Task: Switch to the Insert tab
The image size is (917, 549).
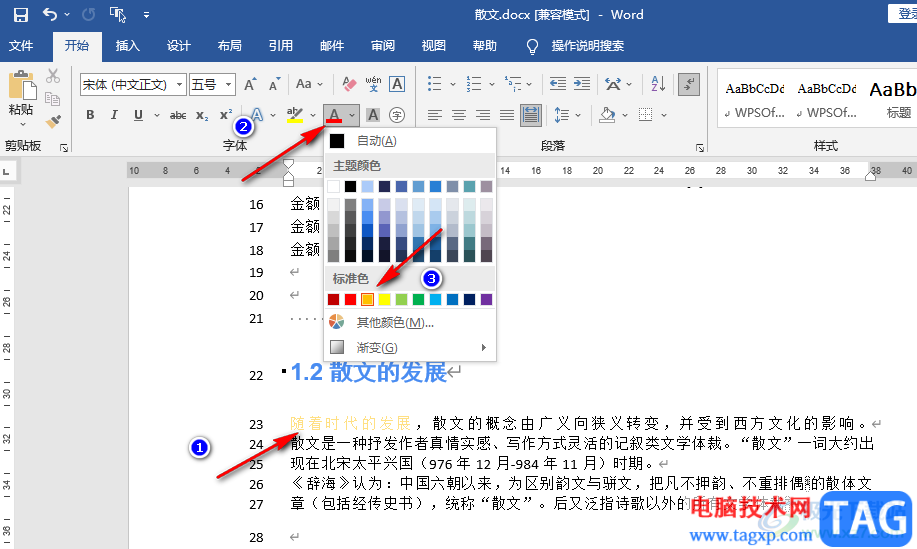Action: [127, 46]
